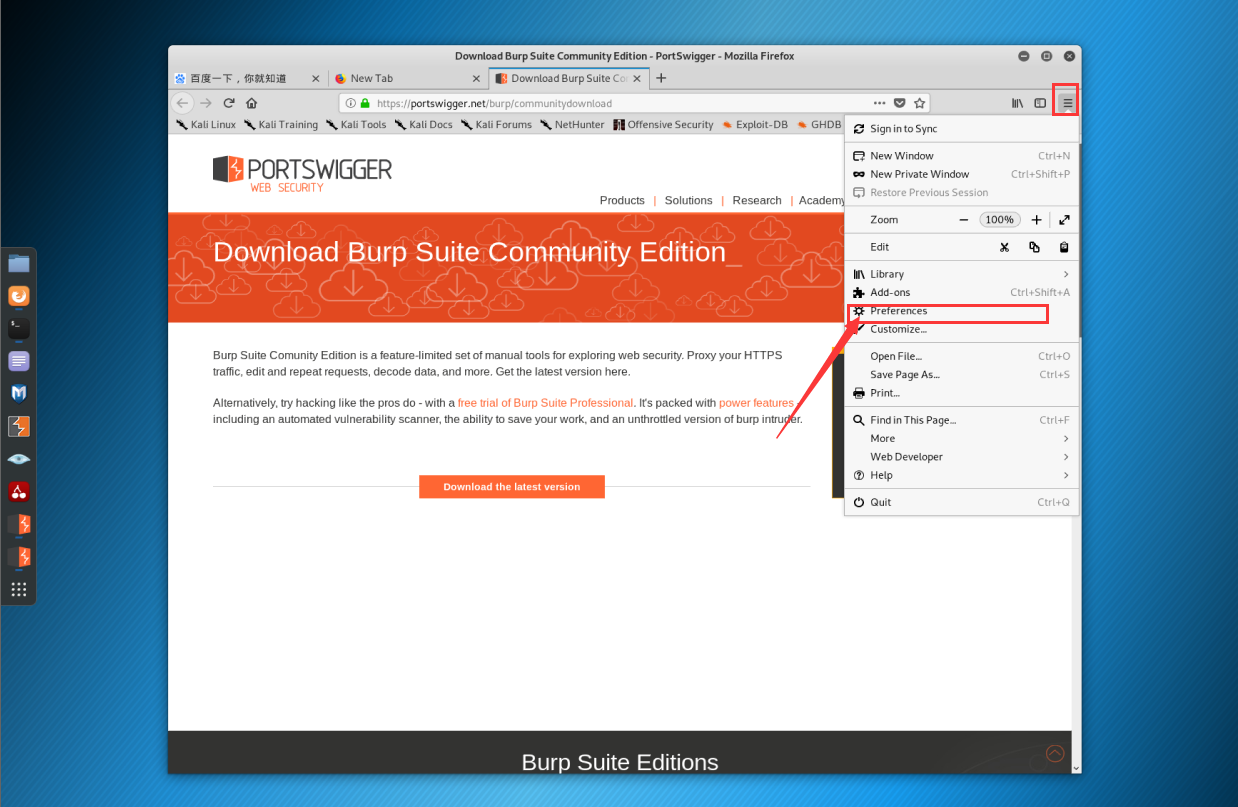The image size is (1238, 807).
Task: Click the Cut icon in Edit row
Action: coord(1004,247)
